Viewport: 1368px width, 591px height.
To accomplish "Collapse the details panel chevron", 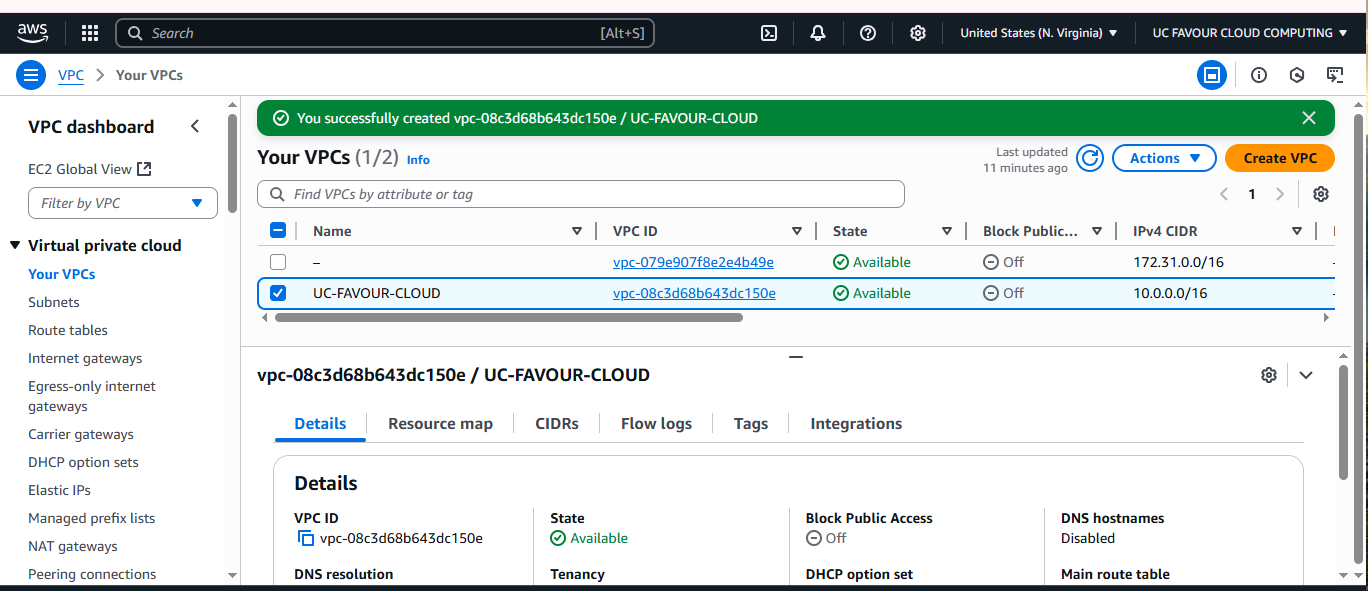I will tap(1306, 375).
